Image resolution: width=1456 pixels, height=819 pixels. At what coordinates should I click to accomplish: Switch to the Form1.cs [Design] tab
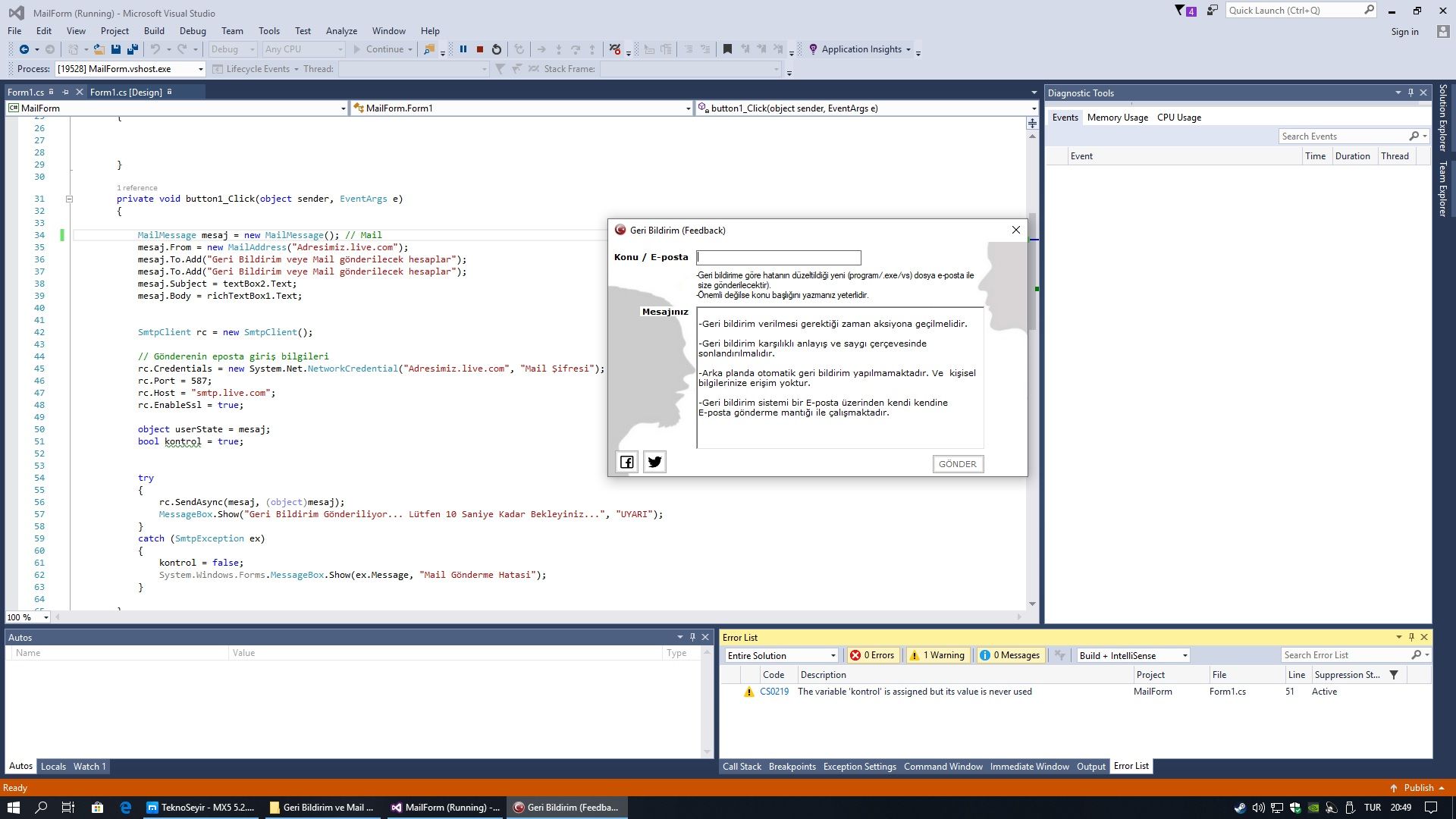(126, 93)
